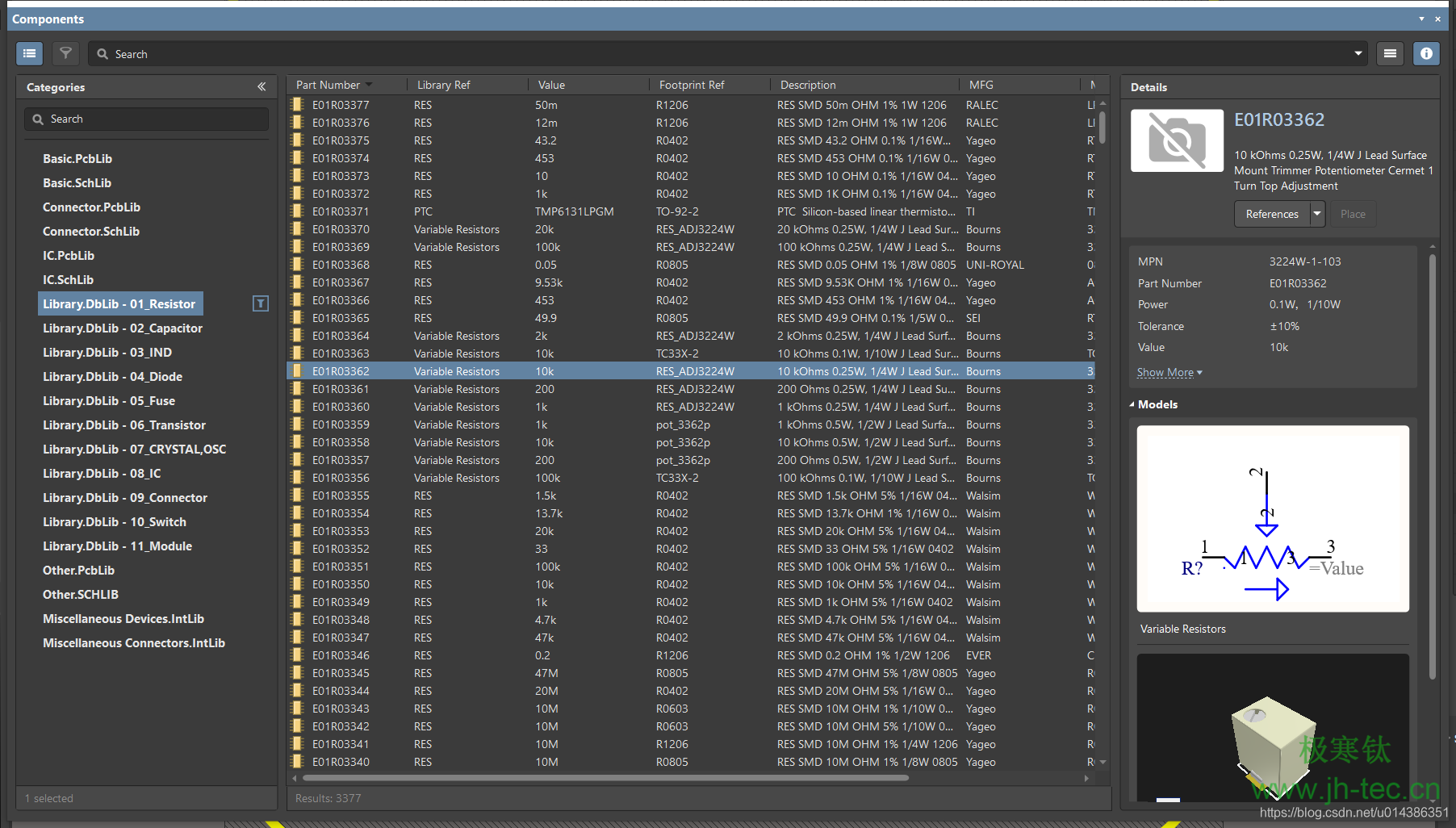Click the Place button

point(1353,214)
